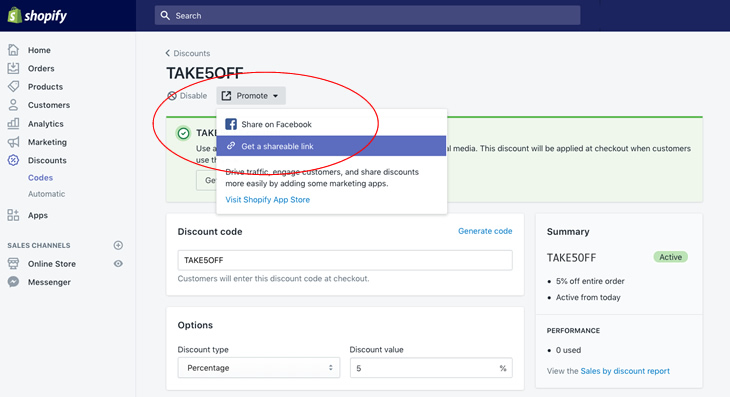This screenshot has height=397, width=730.
Task: Open Apps in the sidebar
Action: (38, 215)
